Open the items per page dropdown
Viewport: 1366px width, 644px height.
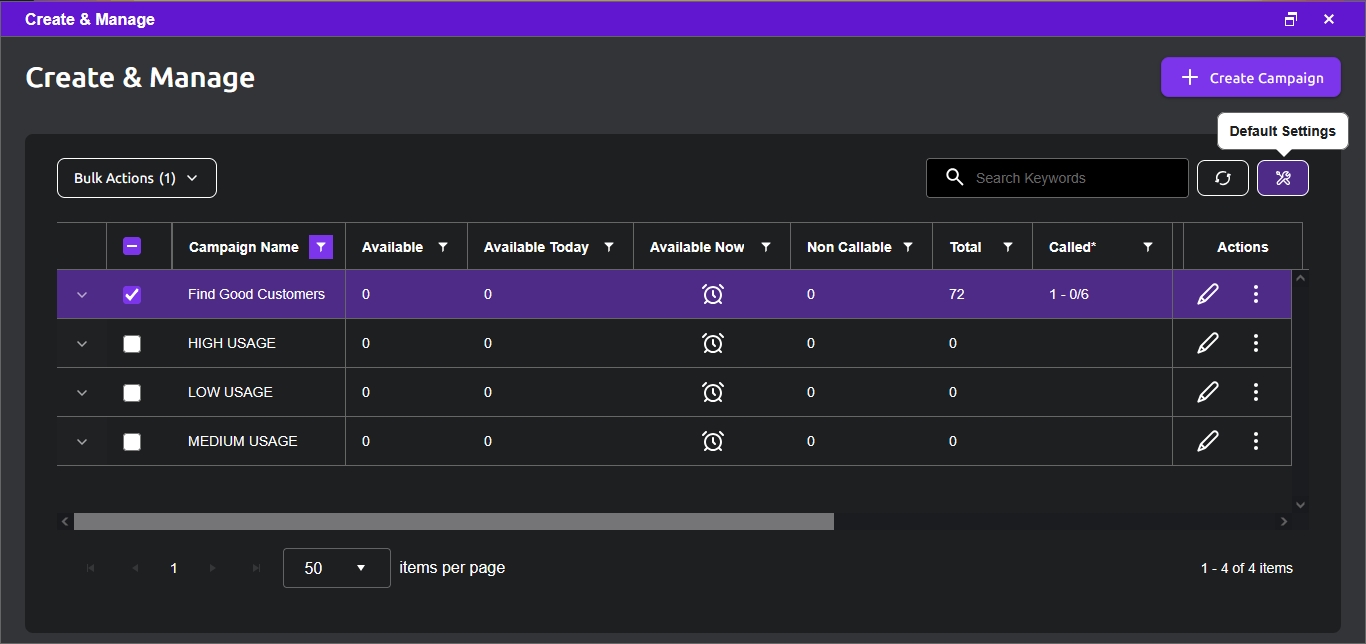[x=337, y=568]
